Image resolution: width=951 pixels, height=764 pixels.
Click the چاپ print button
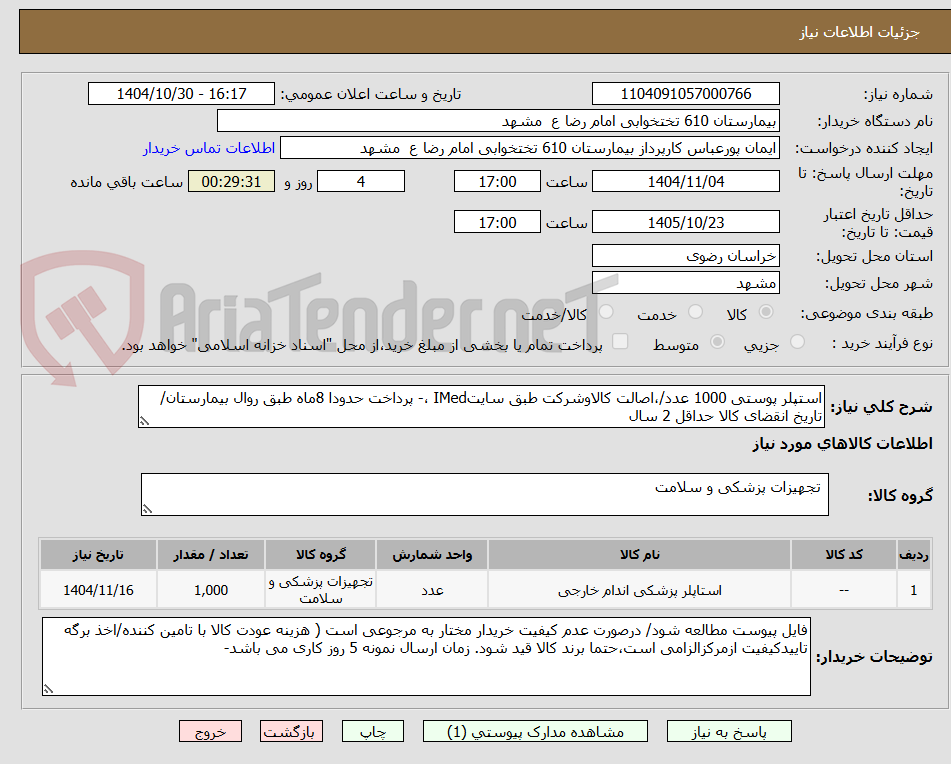tap(372, 731)
